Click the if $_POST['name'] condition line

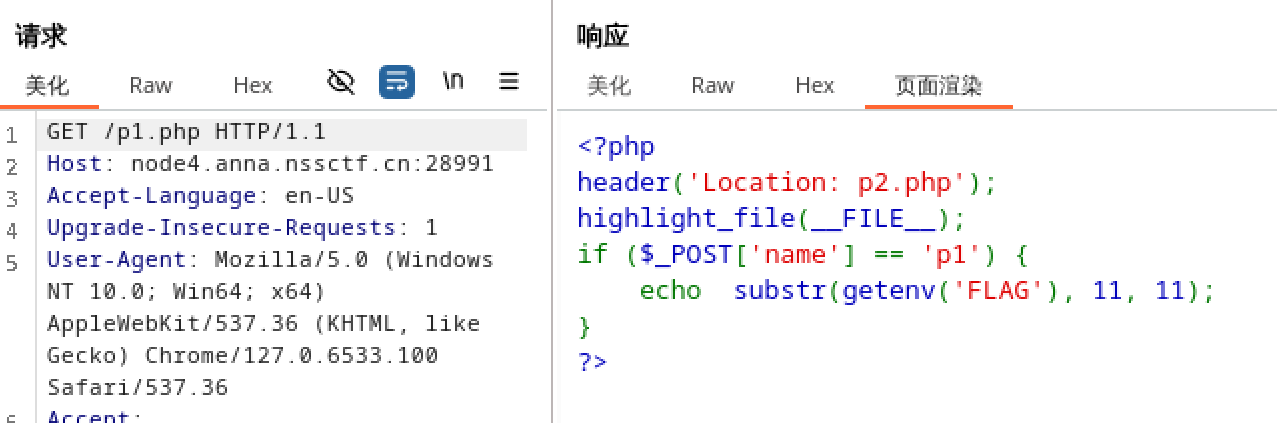pos(803,255)
